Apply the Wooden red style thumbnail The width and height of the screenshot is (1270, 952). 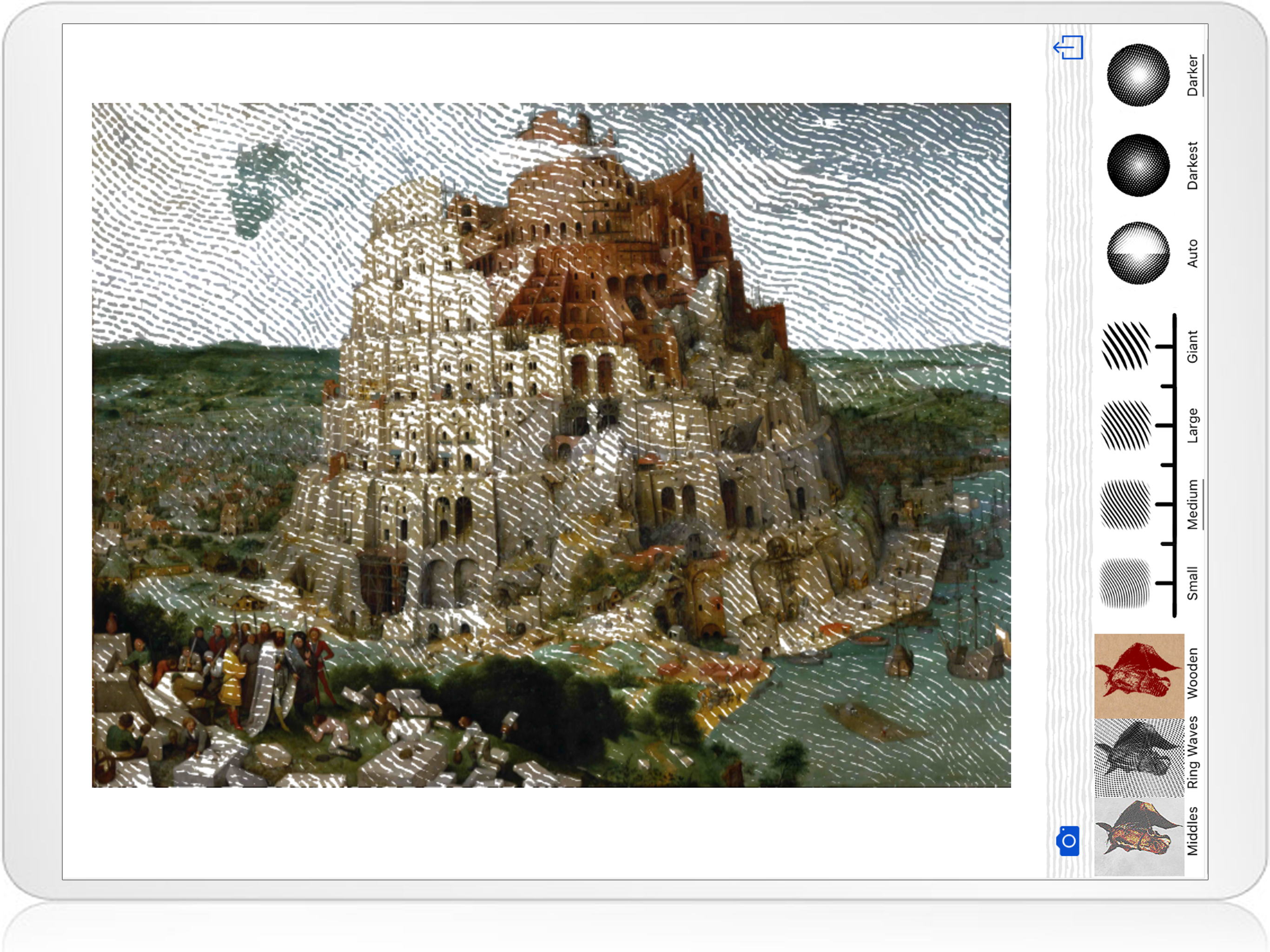point(1139,675)
